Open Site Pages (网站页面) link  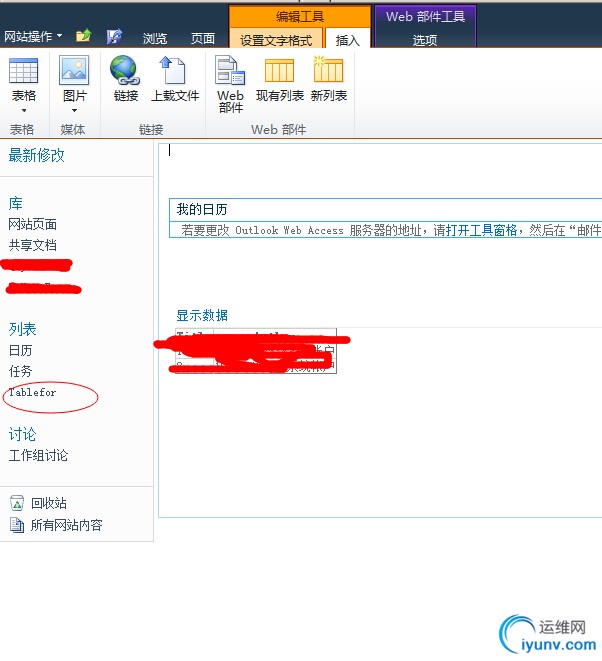(x=32, y=224)
